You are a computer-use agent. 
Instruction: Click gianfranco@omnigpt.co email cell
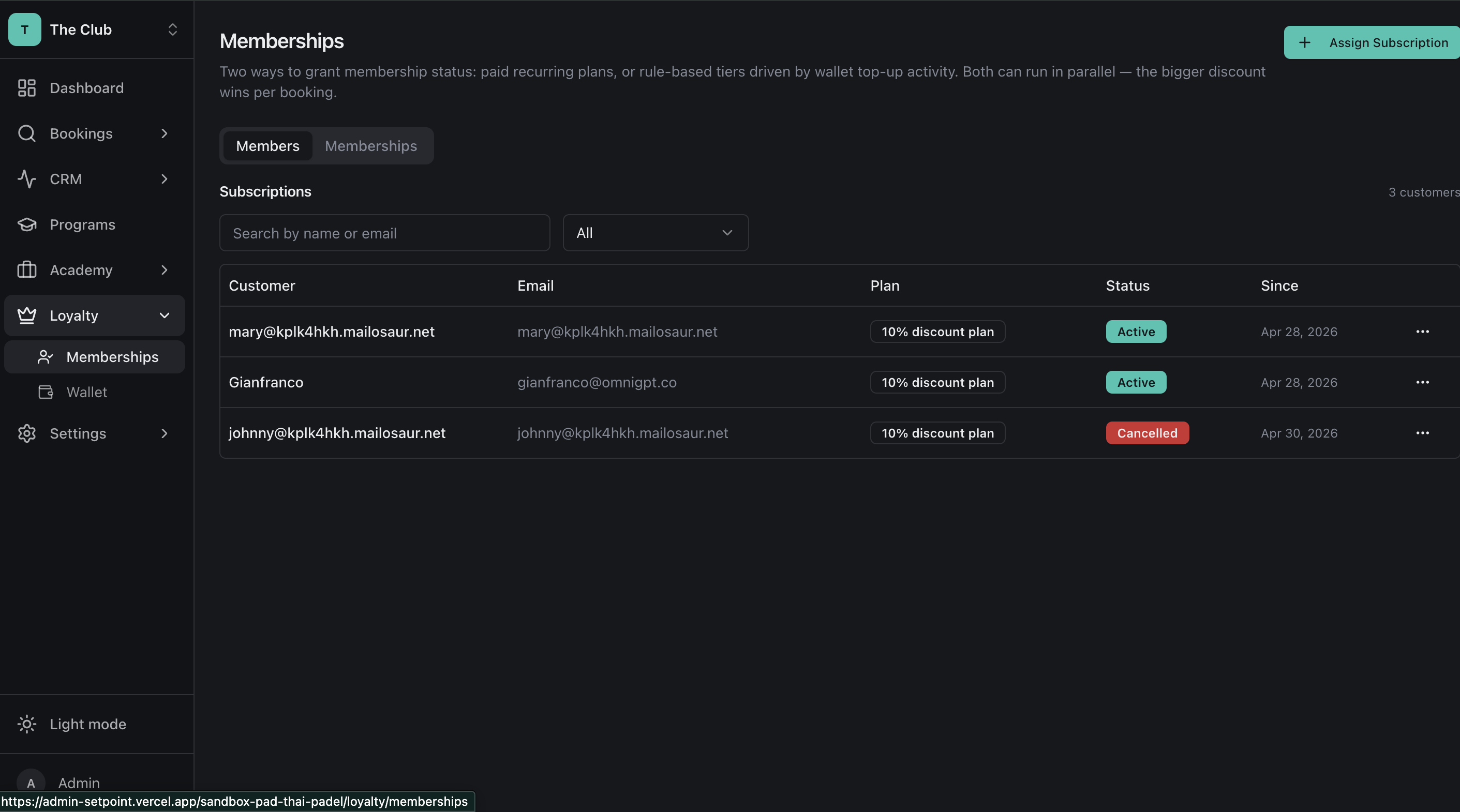click(597, 382)
